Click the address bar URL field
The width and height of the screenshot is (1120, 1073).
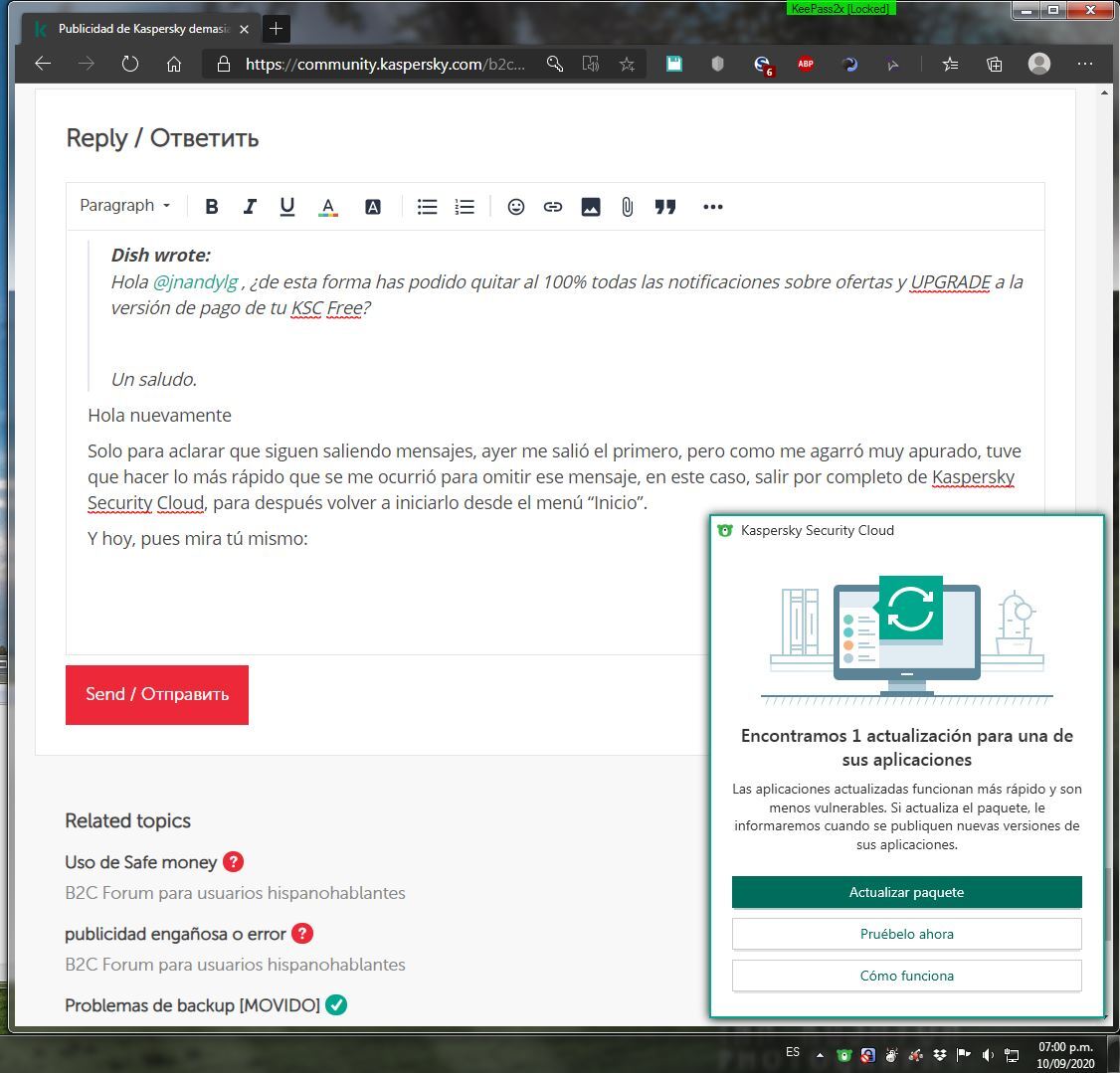click(x=384, y=65)
